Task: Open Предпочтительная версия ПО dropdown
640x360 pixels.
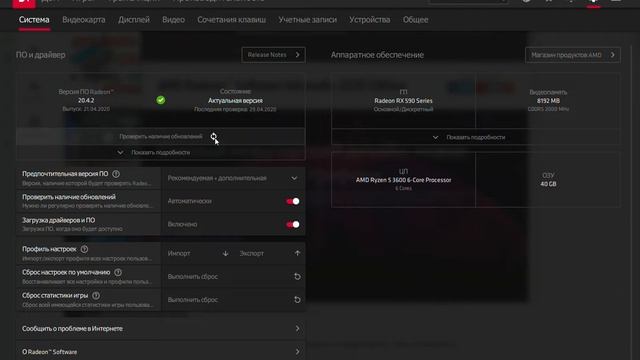Action: pyautogui.click(x=233, y=178)
